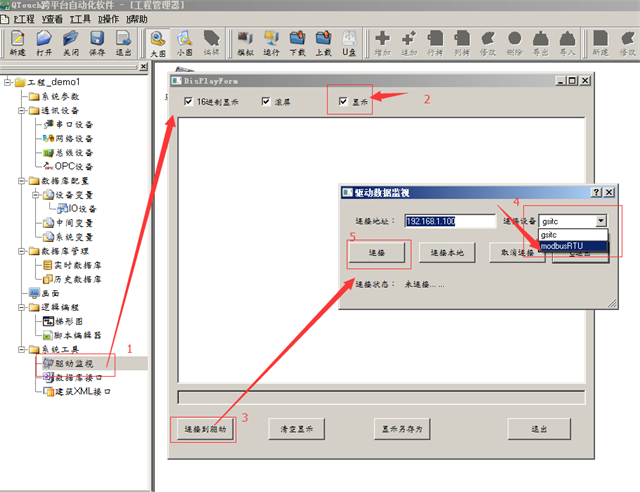Toggle the 显示 checkbox
Image resolution: width=640 pixels, height=492 pixels.
(x=345, y=101)
